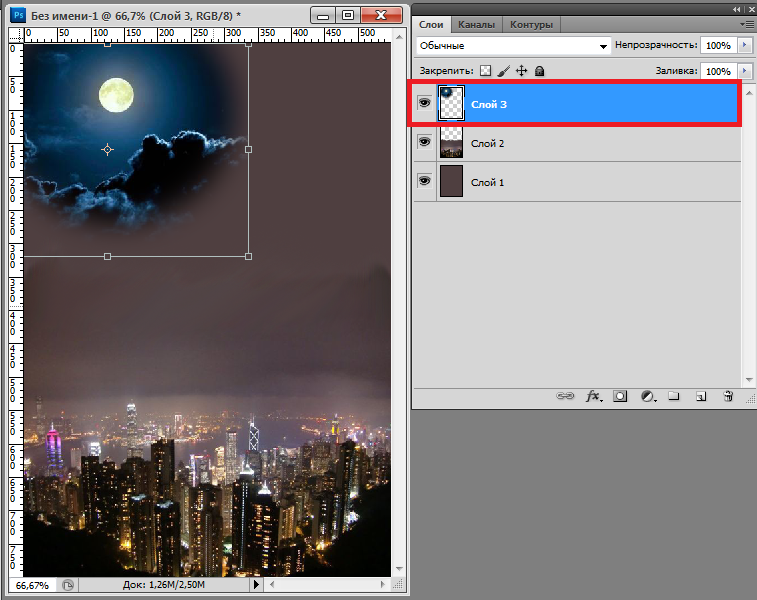Click layers panel scrollbar down arrow
Viewport: 757px width, 600px height.
coord(749,380)
